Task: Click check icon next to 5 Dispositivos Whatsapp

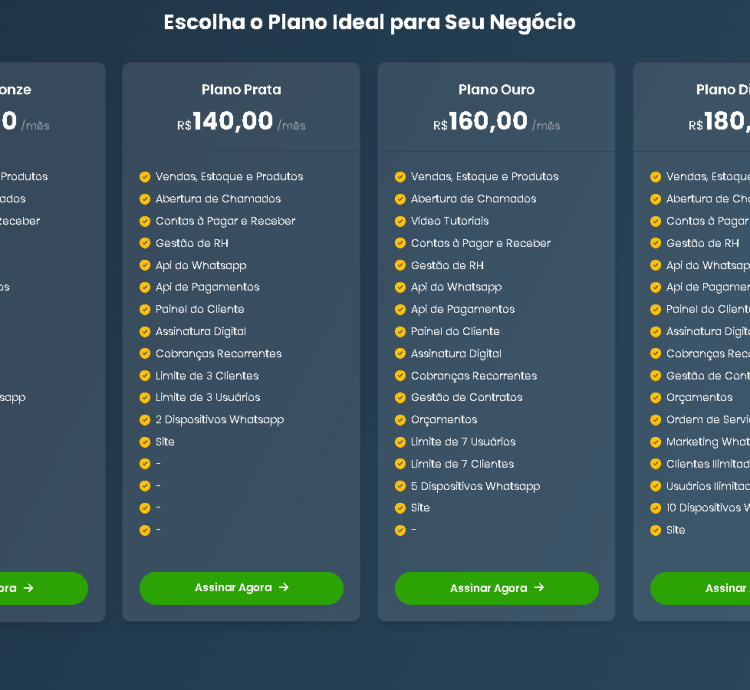Action: pos(400,486)
